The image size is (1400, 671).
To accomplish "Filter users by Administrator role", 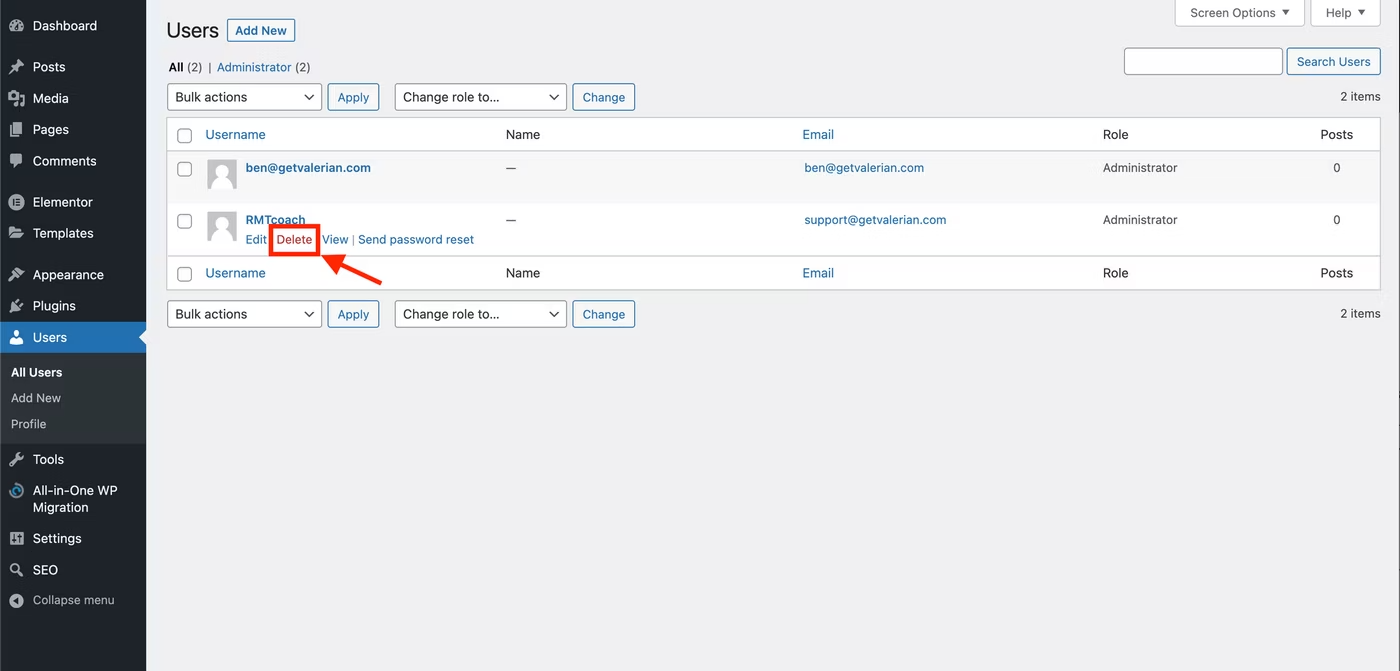I will coord(254,67).
